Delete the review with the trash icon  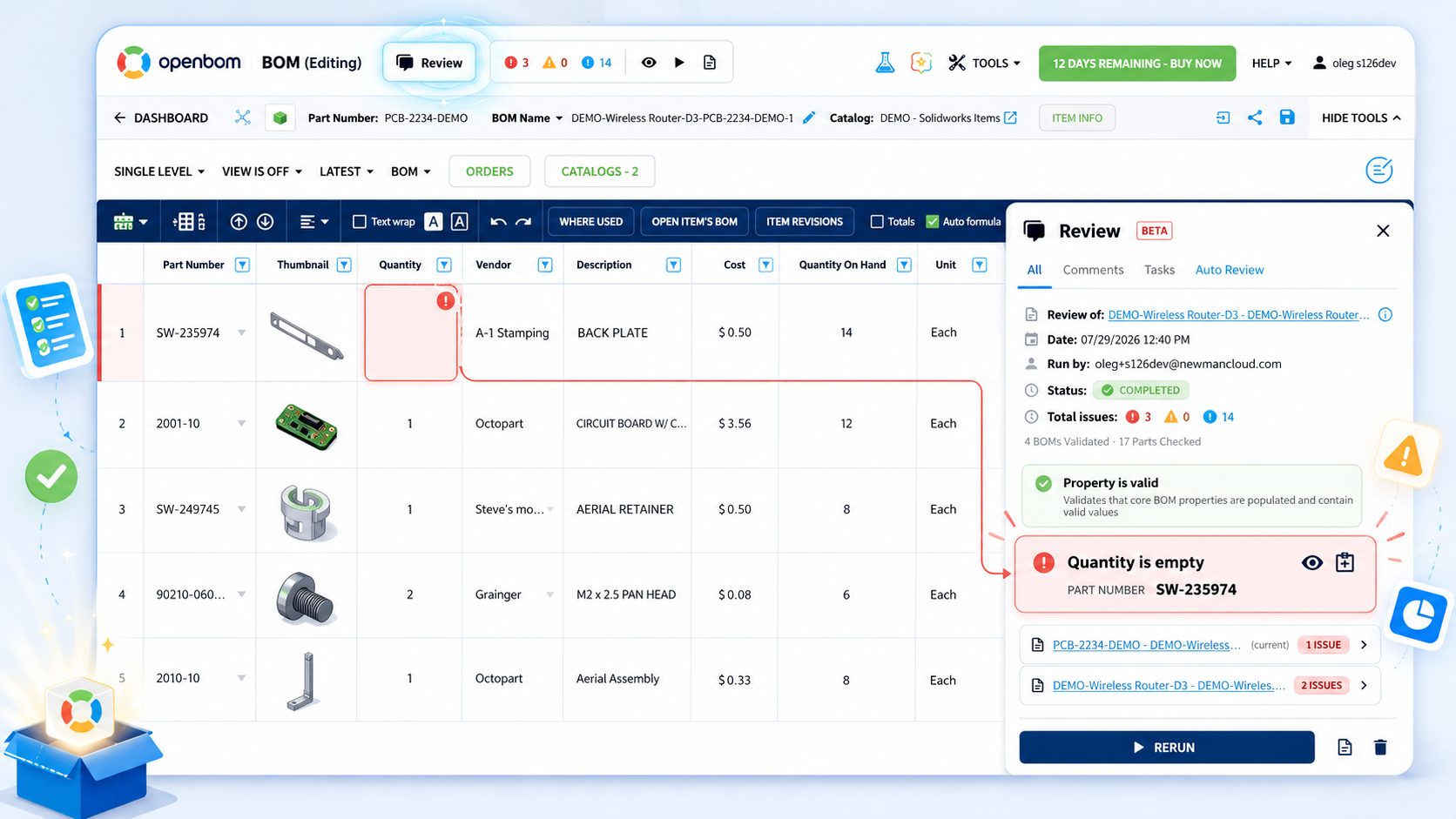pos(1380,747)
